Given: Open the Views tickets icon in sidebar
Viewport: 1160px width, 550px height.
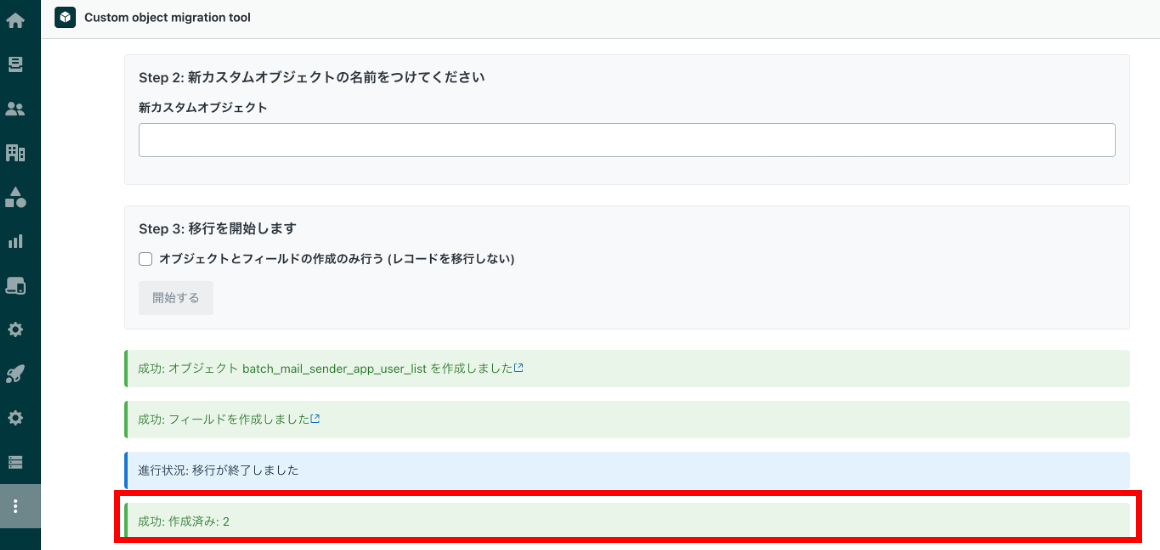Looking at the screenshot, I should pyautogui.click(x=16, y=64).
